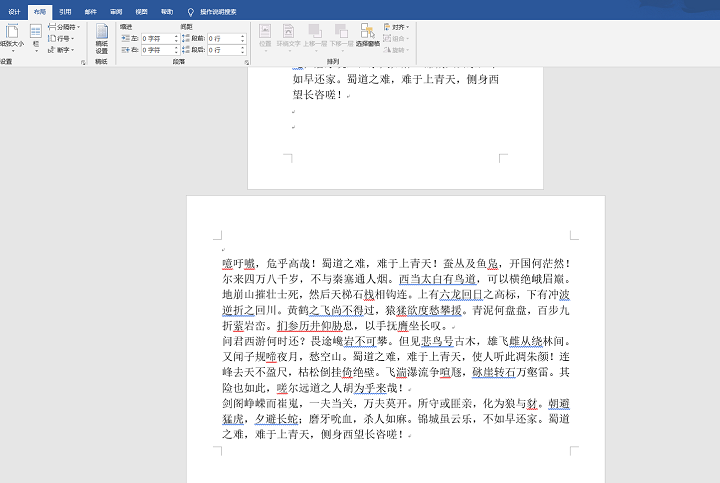Click the left indent (左) input field
This screenshot has width=720, height=483.
coord(158,39)
